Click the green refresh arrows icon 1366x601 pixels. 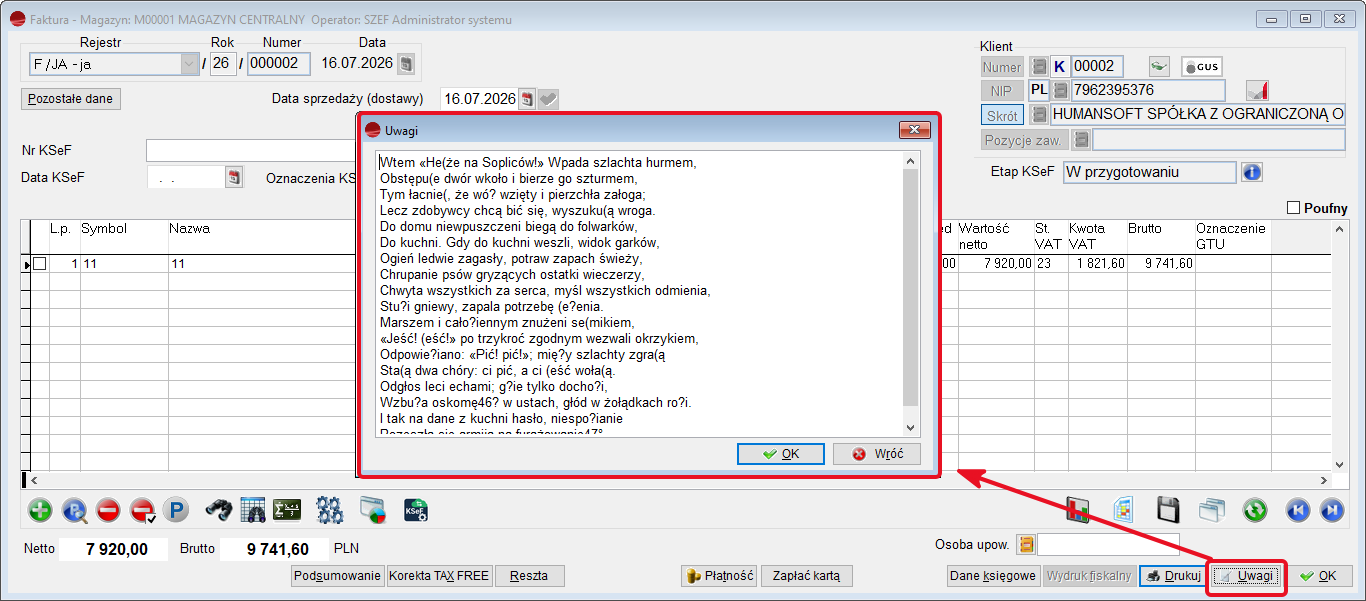point(1255,510)
